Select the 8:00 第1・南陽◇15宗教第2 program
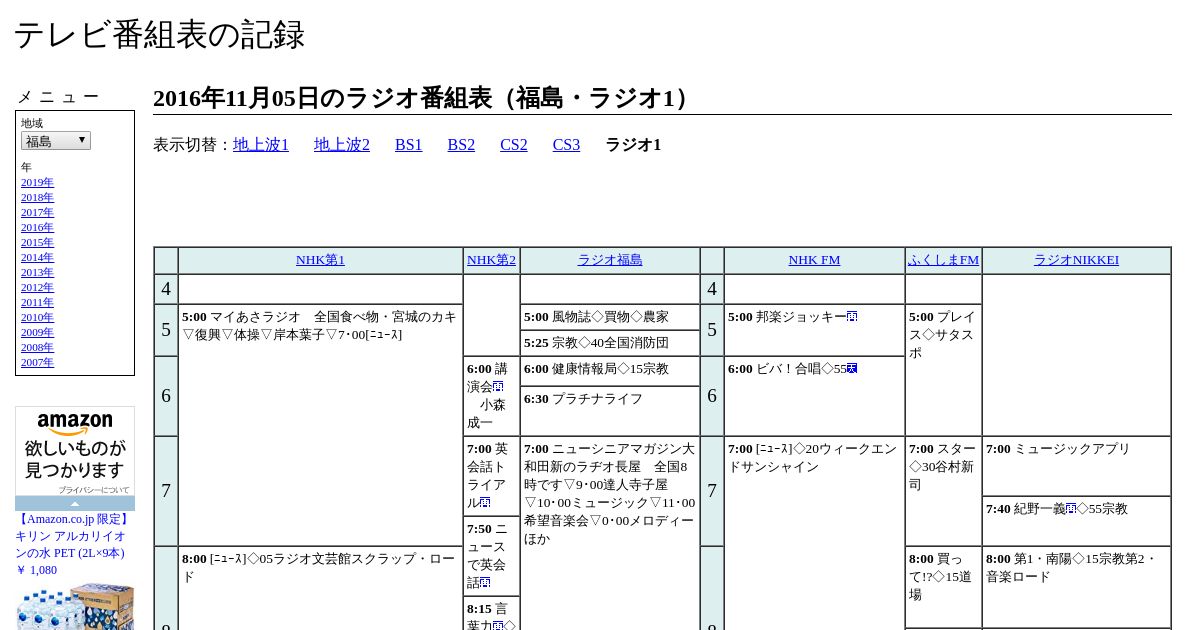Image resolution: width=1200 pixels, height=630 pixels. [1076, 587]
